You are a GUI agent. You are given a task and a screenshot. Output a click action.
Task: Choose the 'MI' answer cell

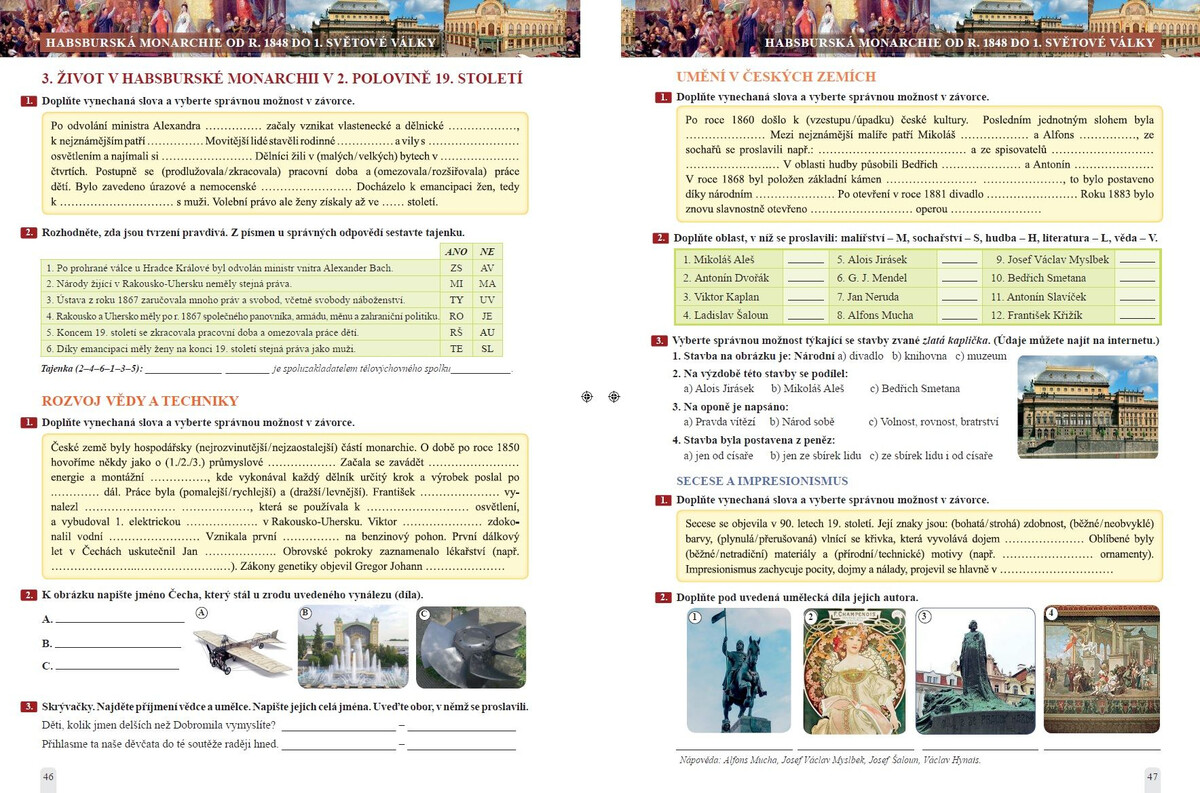pyautogui.click(x=456, y=284)
